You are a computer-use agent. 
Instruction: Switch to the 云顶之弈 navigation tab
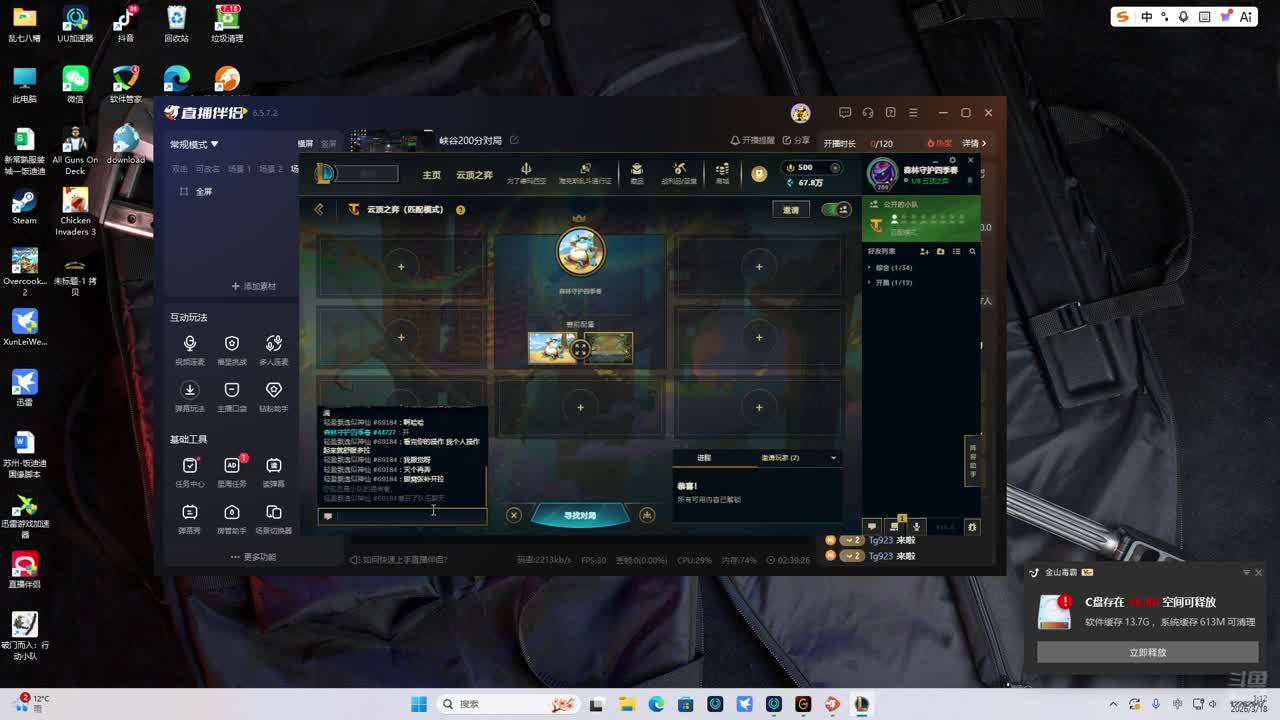click(474, 175)
